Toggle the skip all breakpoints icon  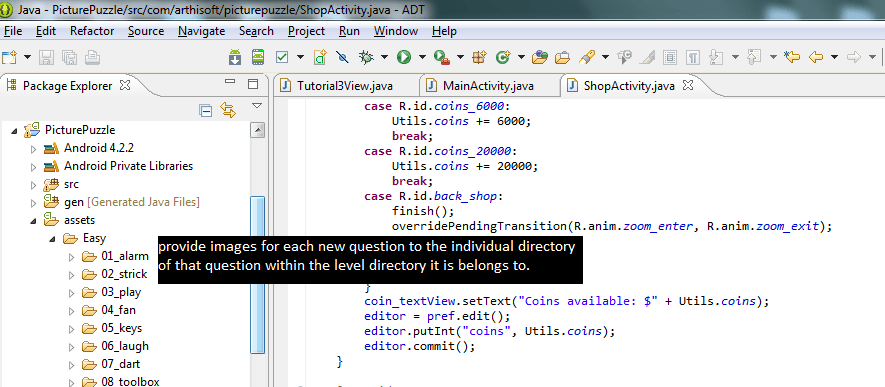(x=343, y=57)
